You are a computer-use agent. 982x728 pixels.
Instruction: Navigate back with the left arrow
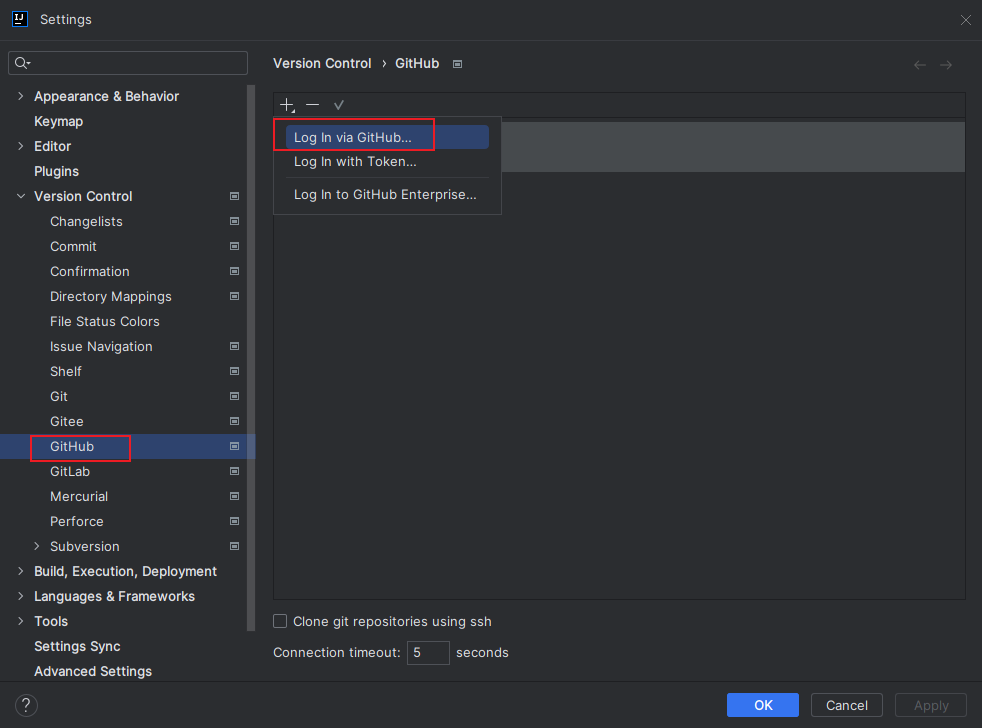pos(919,65)
